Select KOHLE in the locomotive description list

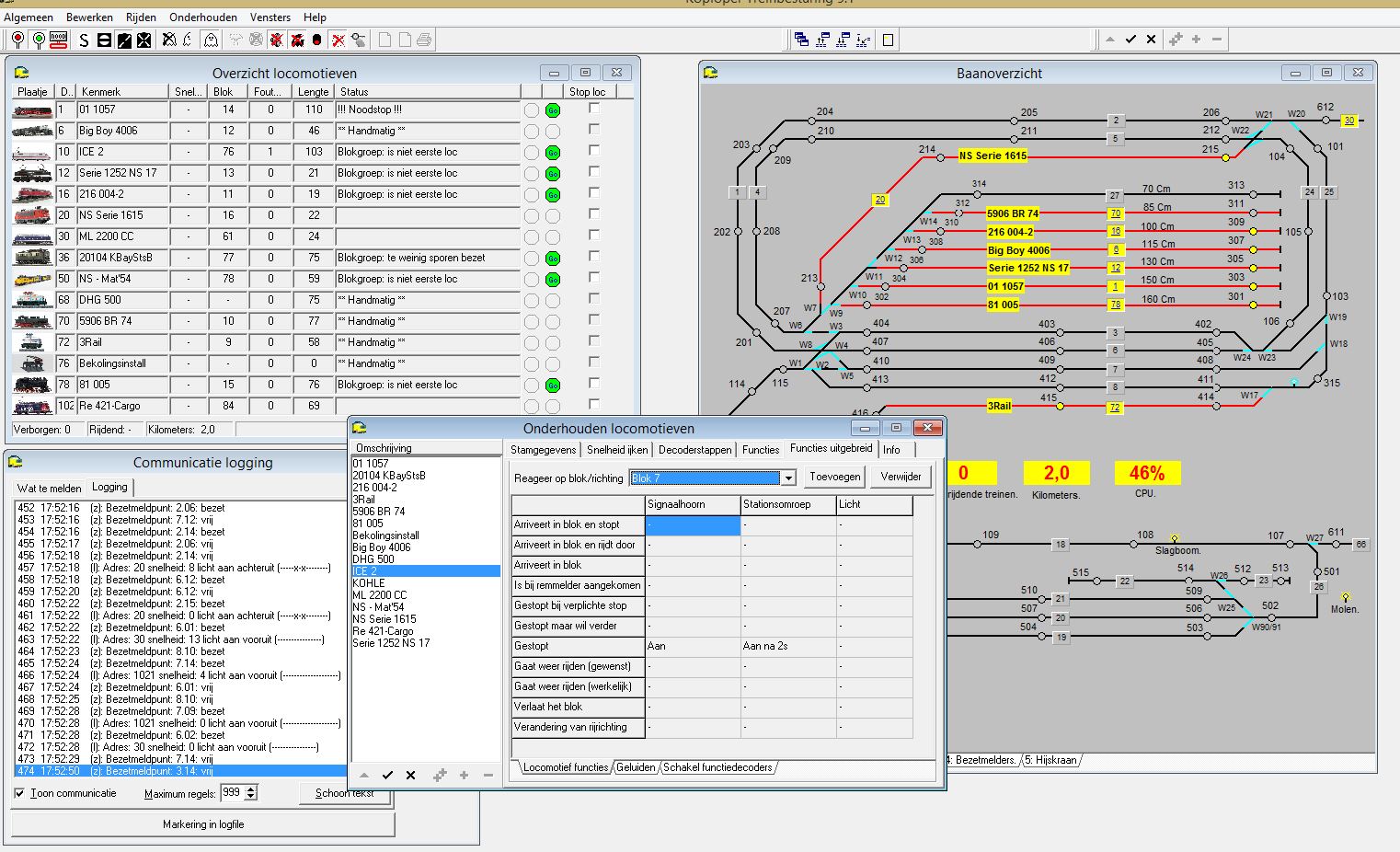[426, 583]
